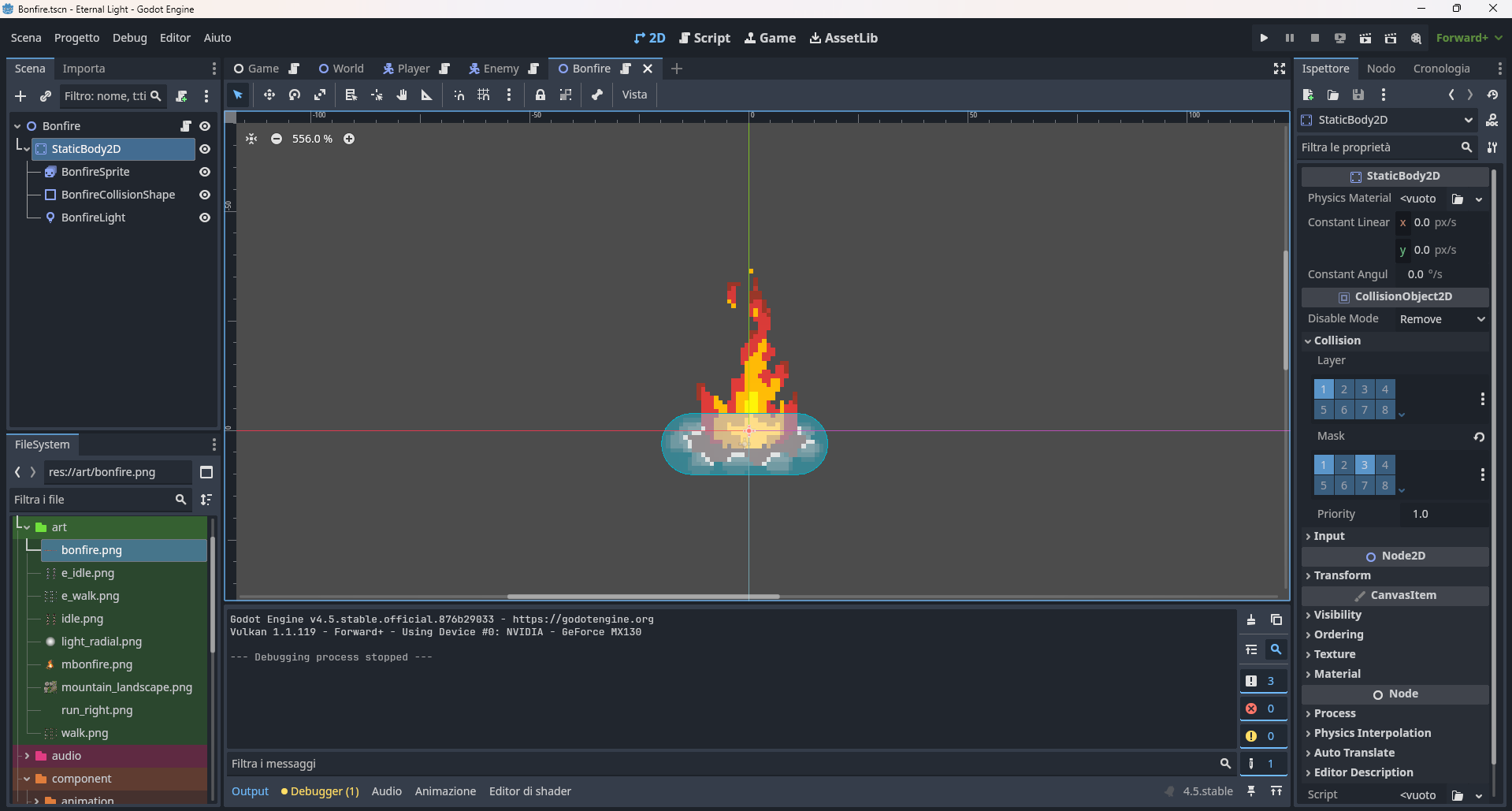Go to next edited object in Inspector
The width and height of the screenshot is (1512, 811).
pyautogui.click(x=1470, y=95)
